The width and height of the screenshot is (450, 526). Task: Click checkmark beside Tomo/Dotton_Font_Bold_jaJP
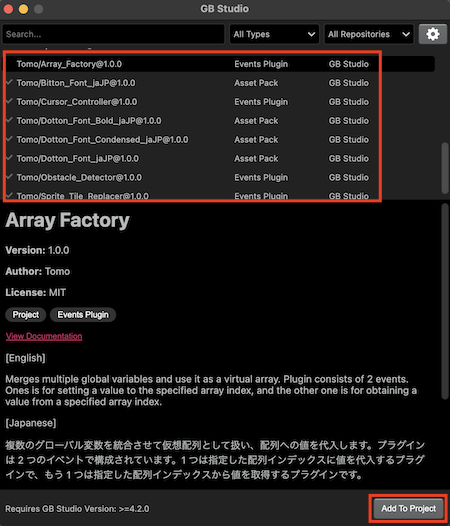click(x=9, y=120)
